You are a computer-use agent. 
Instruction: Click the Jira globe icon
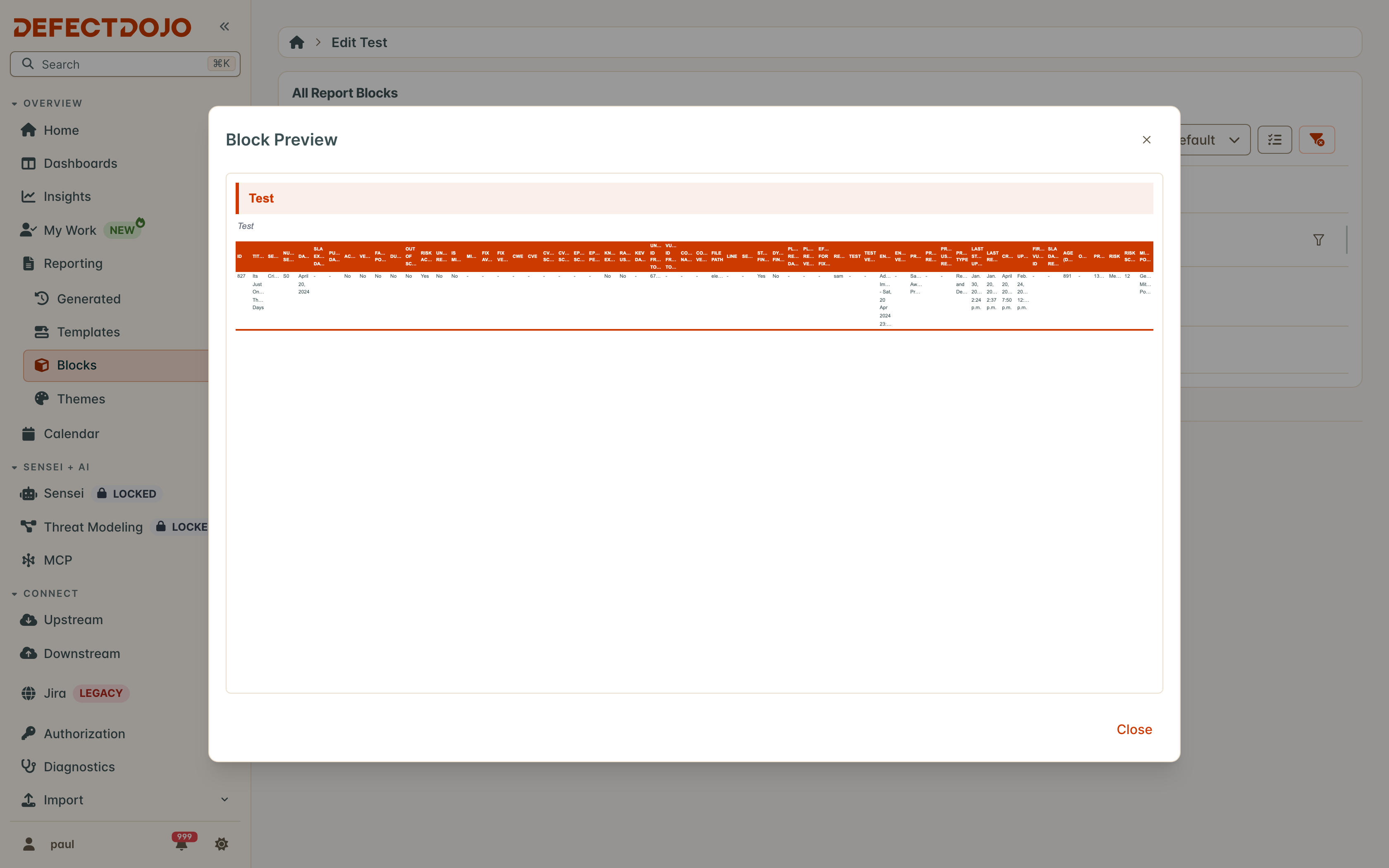coord(28,693)
